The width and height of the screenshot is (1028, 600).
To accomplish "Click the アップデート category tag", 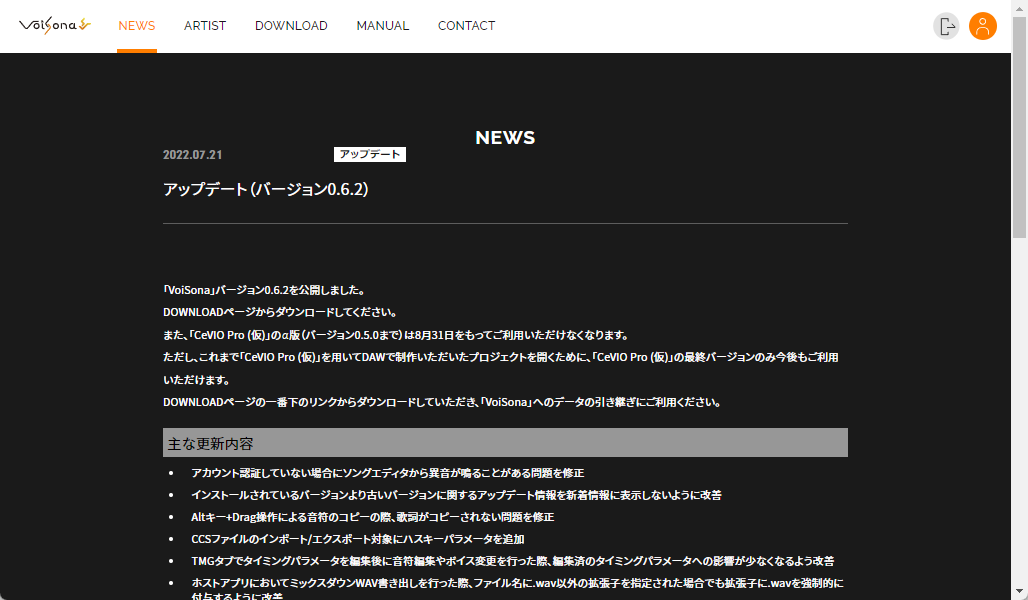I will 369,154.
